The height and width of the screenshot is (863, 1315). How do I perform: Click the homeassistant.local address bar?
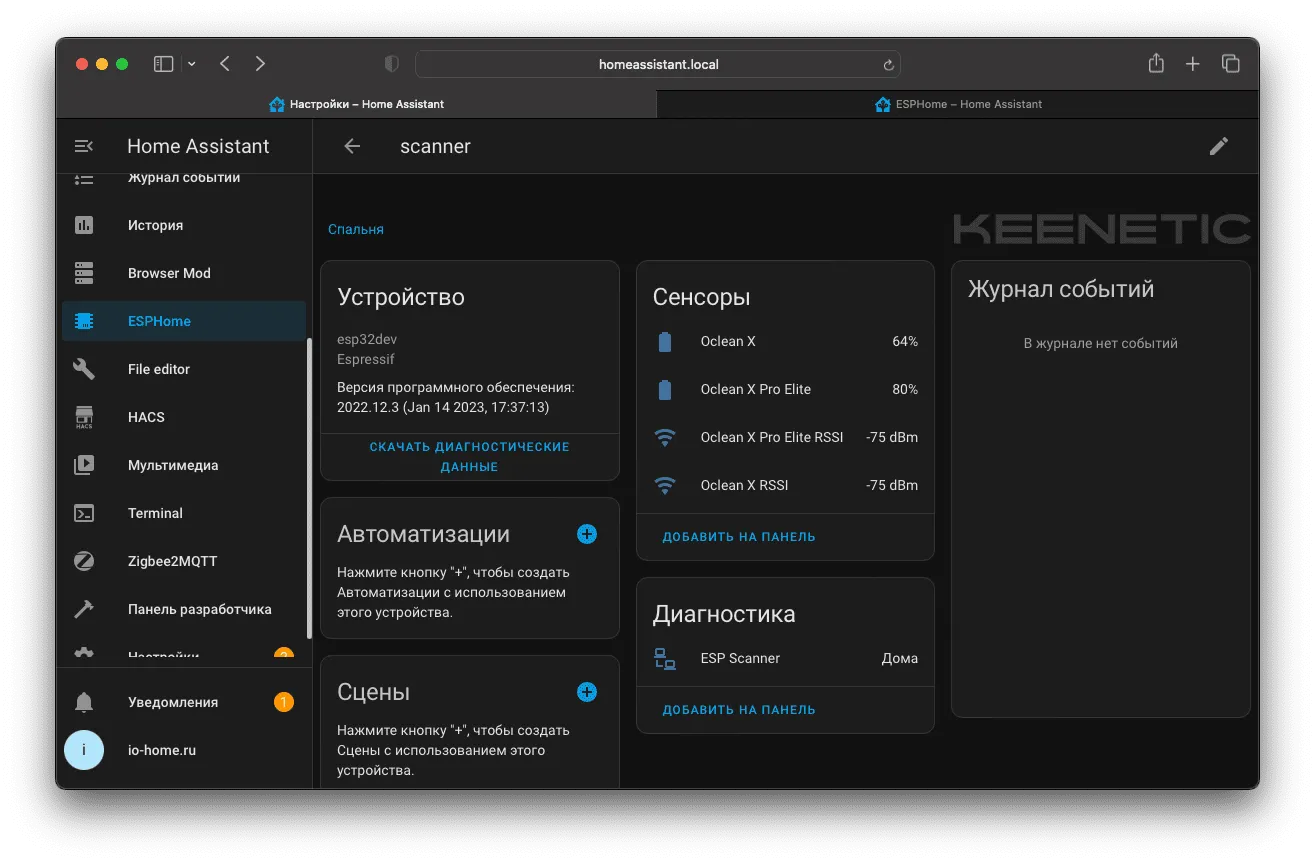[x=658, y=64]
